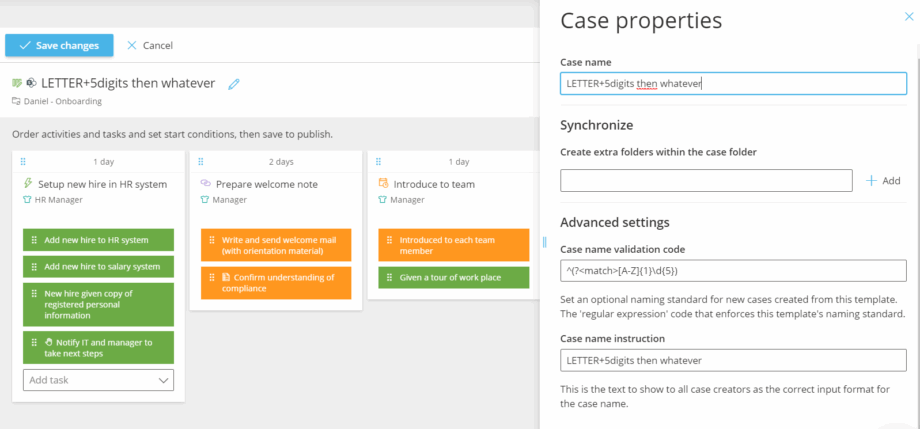Click the drag handle on the 2 days column
Image resolution: width=920 pixels, height=429 pixels.
[x=200, y=162]
